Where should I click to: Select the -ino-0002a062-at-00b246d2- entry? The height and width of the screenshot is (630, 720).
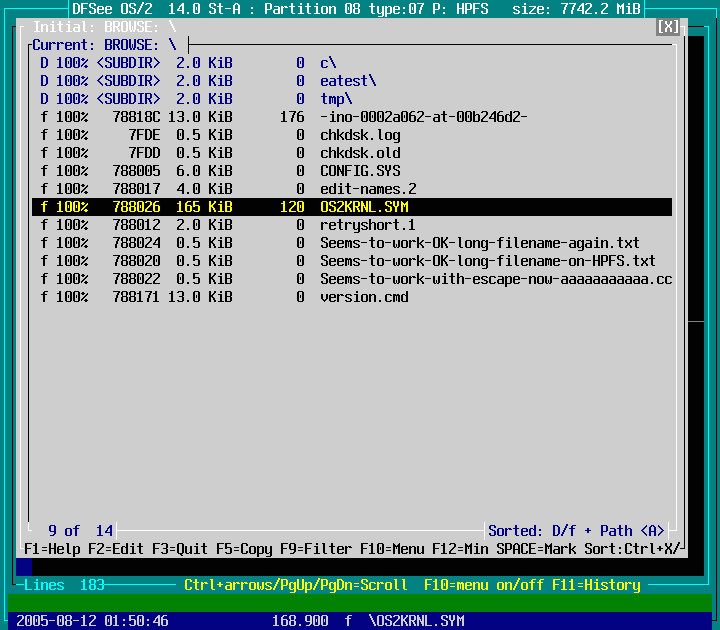click(x=424, y=117)
